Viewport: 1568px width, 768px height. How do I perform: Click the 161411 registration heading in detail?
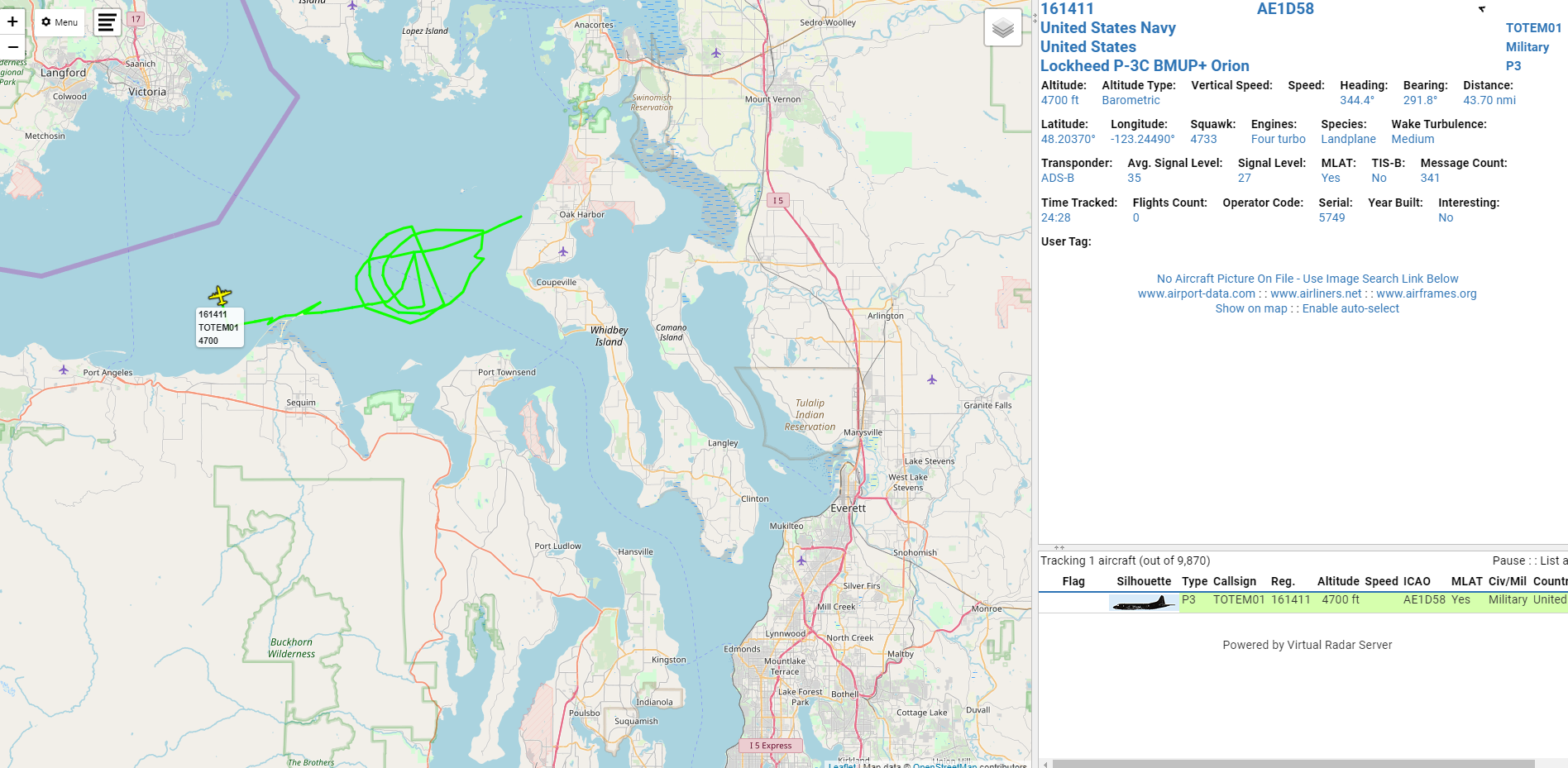(1067, 9)
